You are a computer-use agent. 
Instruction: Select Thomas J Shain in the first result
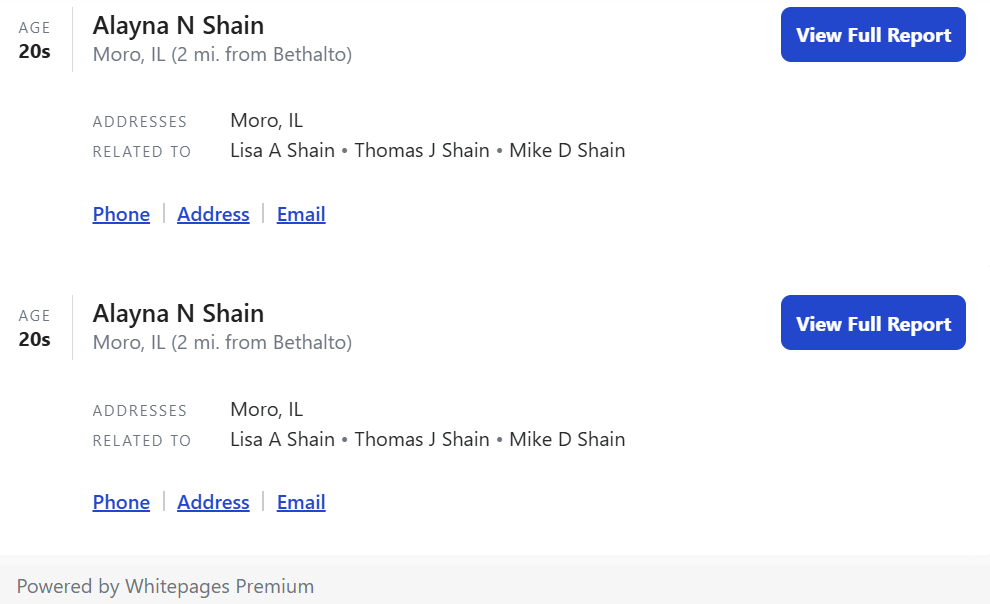422,151
